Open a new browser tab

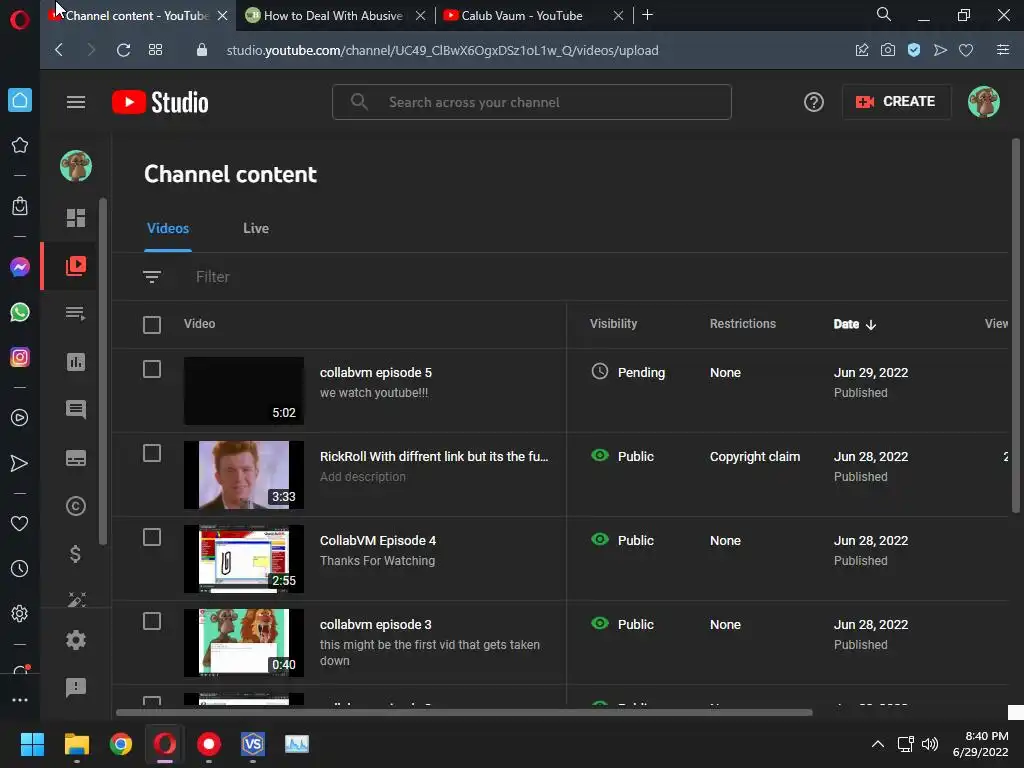[647, 15]
